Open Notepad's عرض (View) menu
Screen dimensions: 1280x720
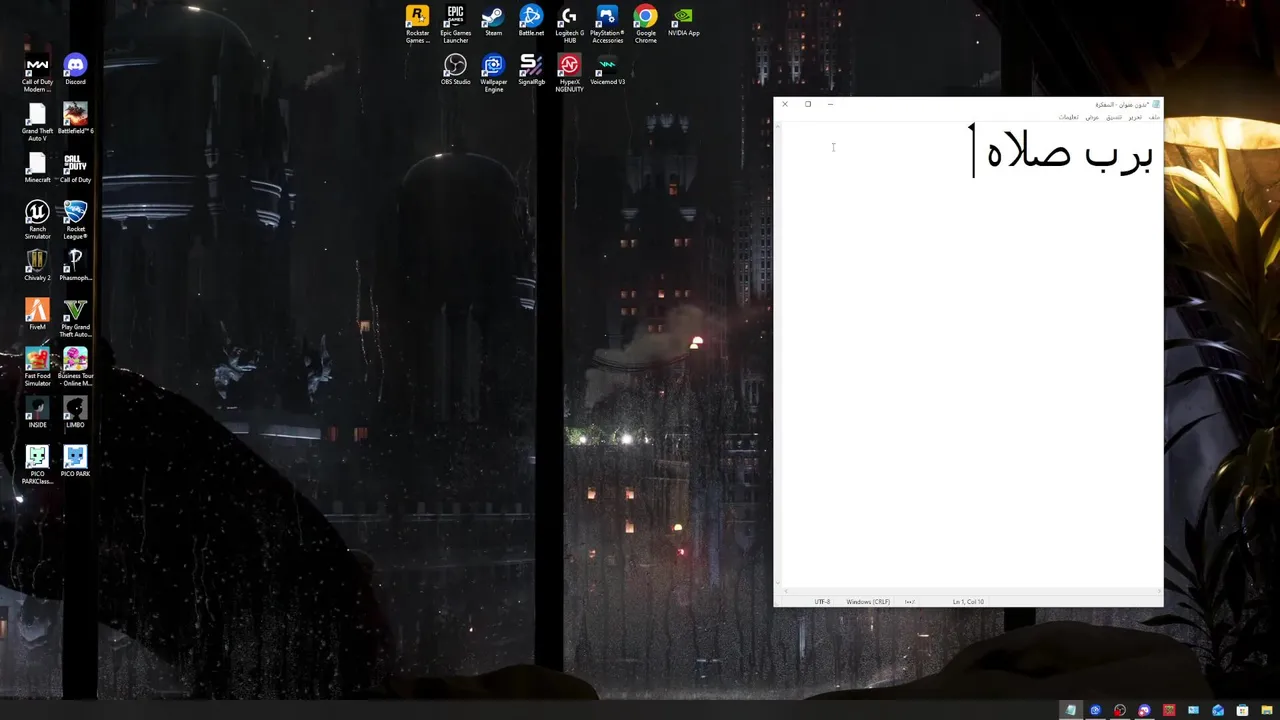tap(1092, 117)
